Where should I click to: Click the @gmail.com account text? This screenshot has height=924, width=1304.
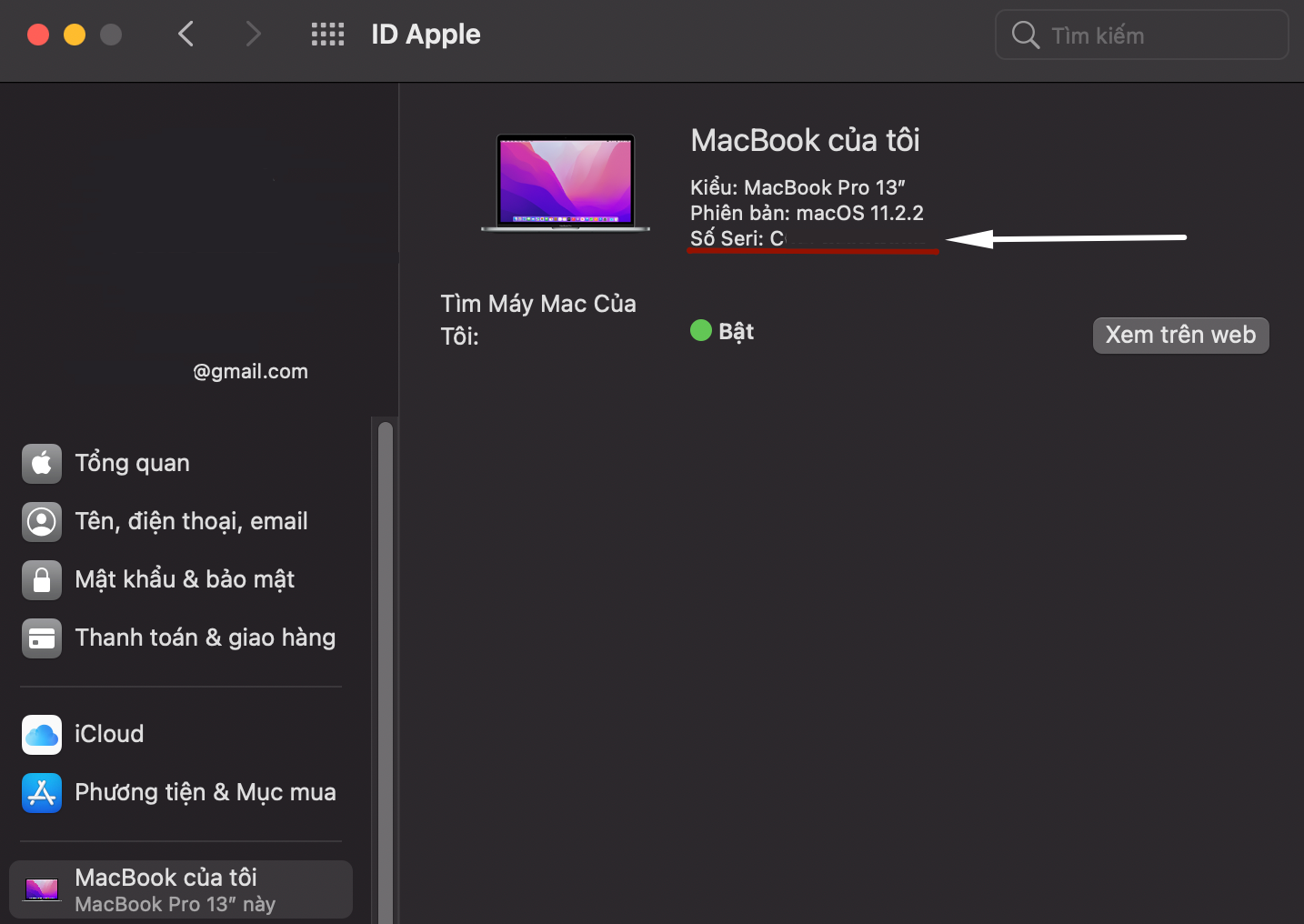coord(250,371)
